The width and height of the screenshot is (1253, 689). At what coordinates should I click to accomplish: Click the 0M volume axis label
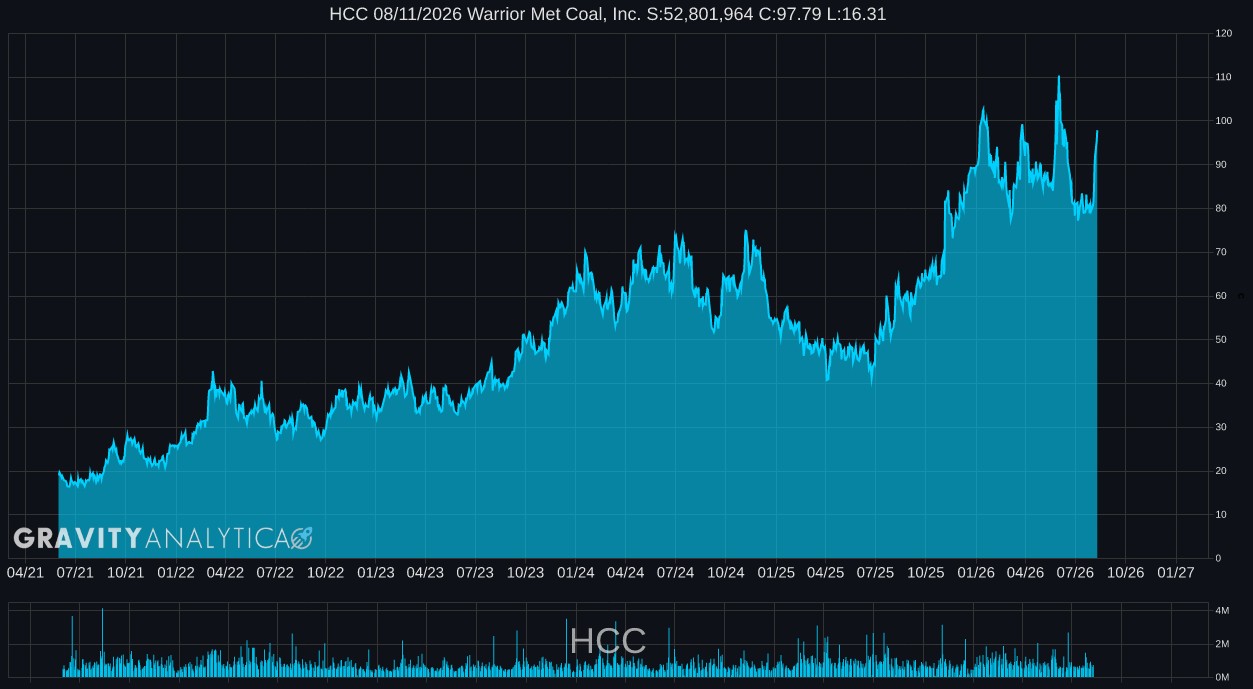point(1222,677)
